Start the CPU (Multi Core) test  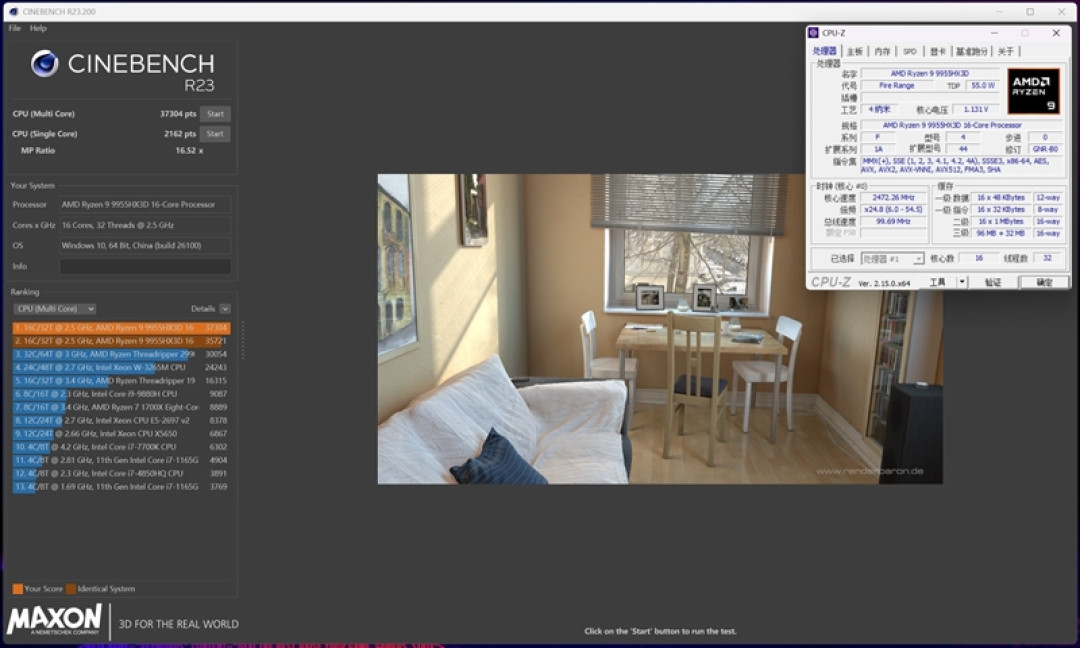(x=215, y=114)
